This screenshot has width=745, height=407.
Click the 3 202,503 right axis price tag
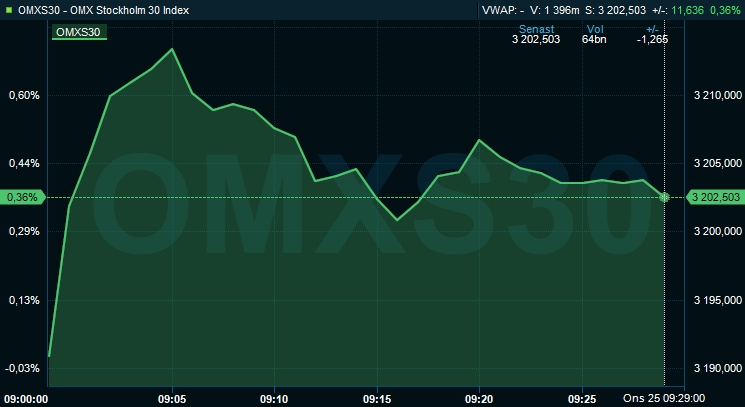pyautogui.click(x=715, y=197)
